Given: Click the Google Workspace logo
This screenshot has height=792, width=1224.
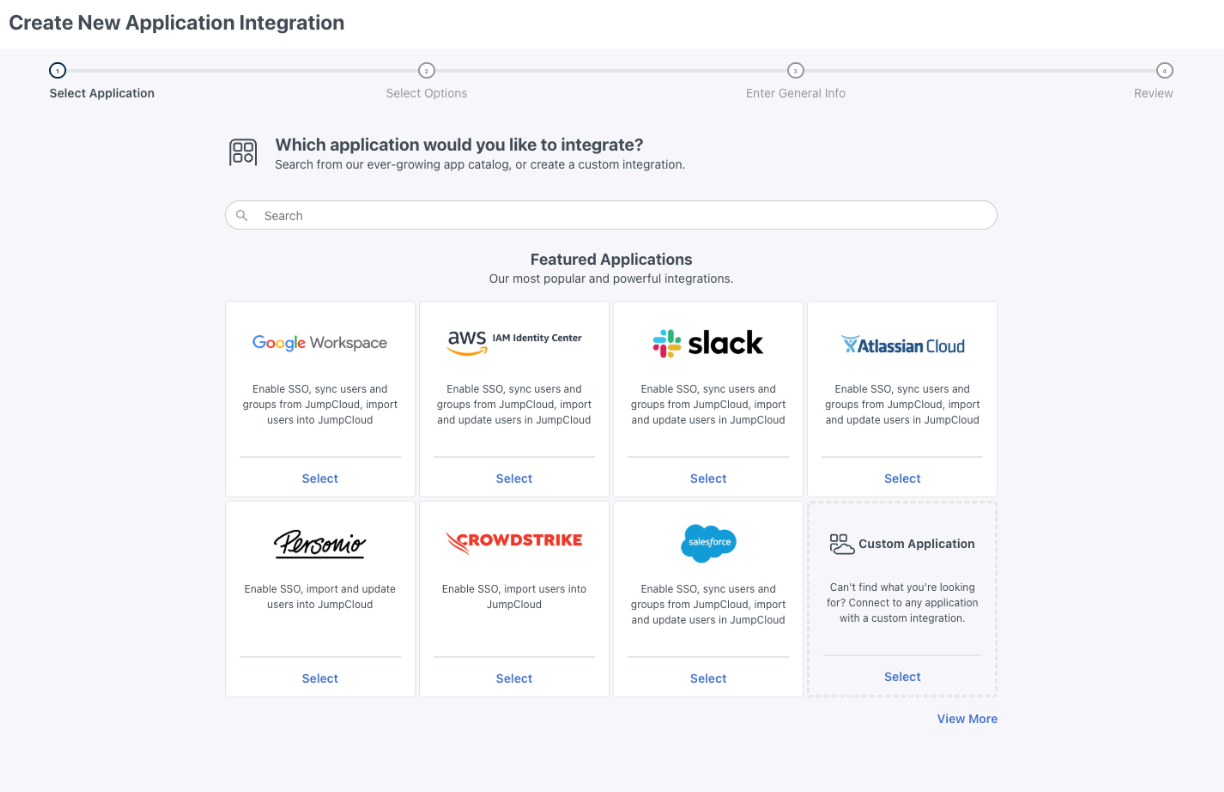Looking at the screenshot, I should point(320,343).
